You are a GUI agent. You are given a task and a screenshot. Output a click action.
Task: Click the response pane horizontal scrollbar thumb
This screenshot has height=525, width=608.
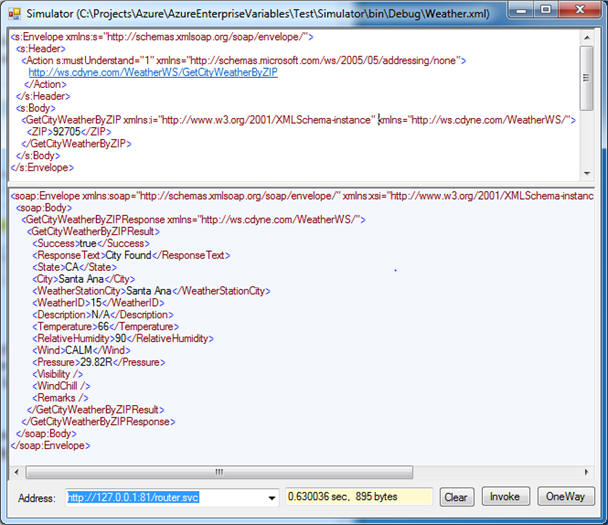click(219, 472)
